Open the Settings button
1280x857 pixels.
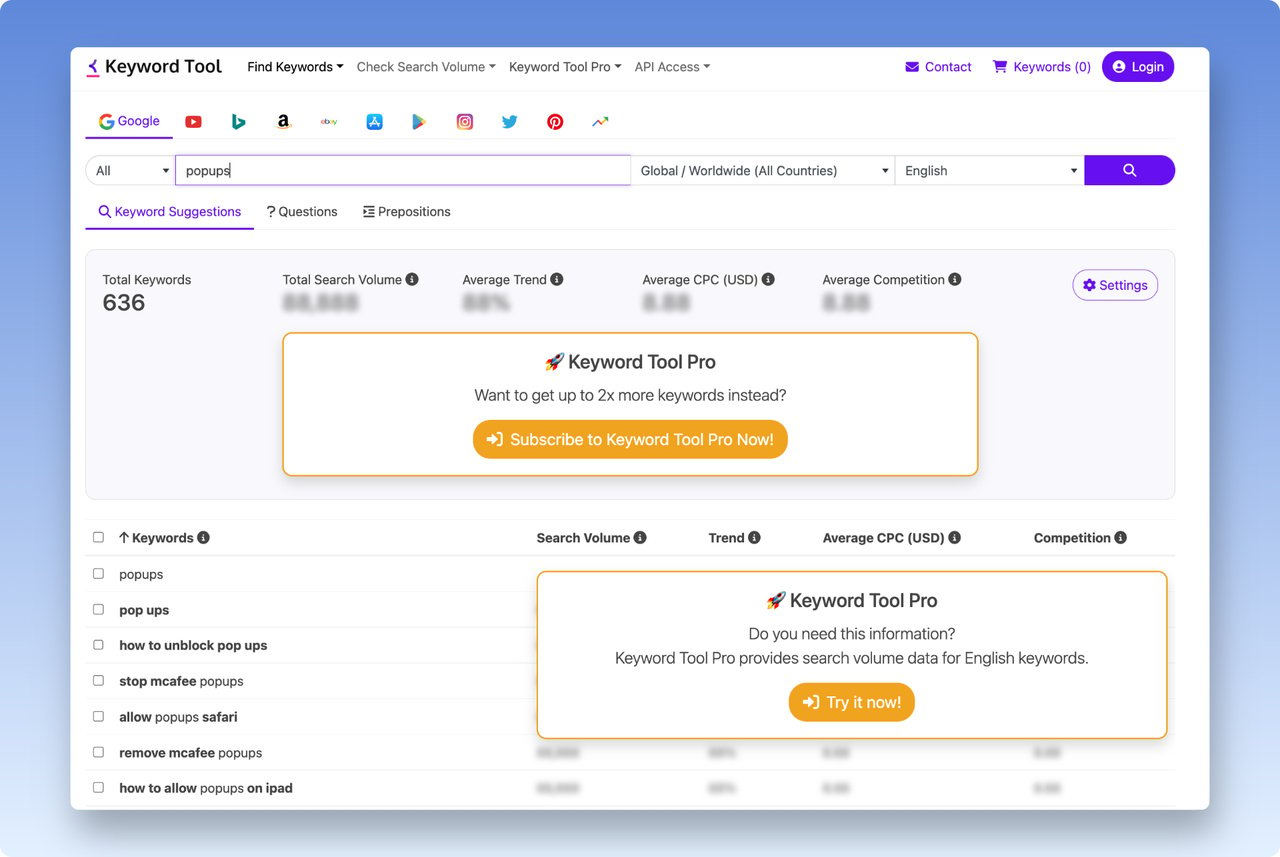pos(1115,285)
